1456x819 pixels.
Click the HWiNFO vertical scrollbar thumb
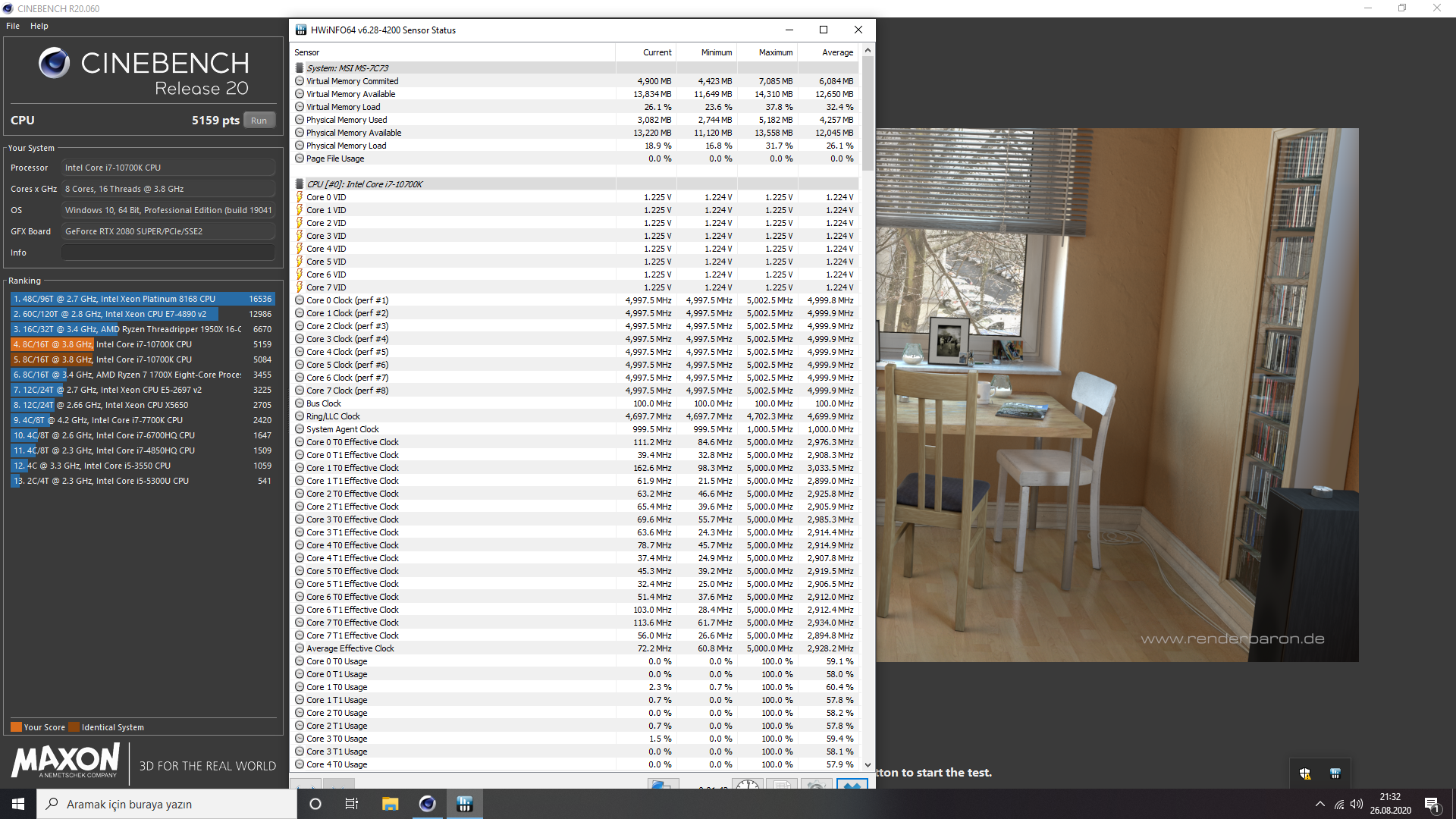click(x=868, y=114)
